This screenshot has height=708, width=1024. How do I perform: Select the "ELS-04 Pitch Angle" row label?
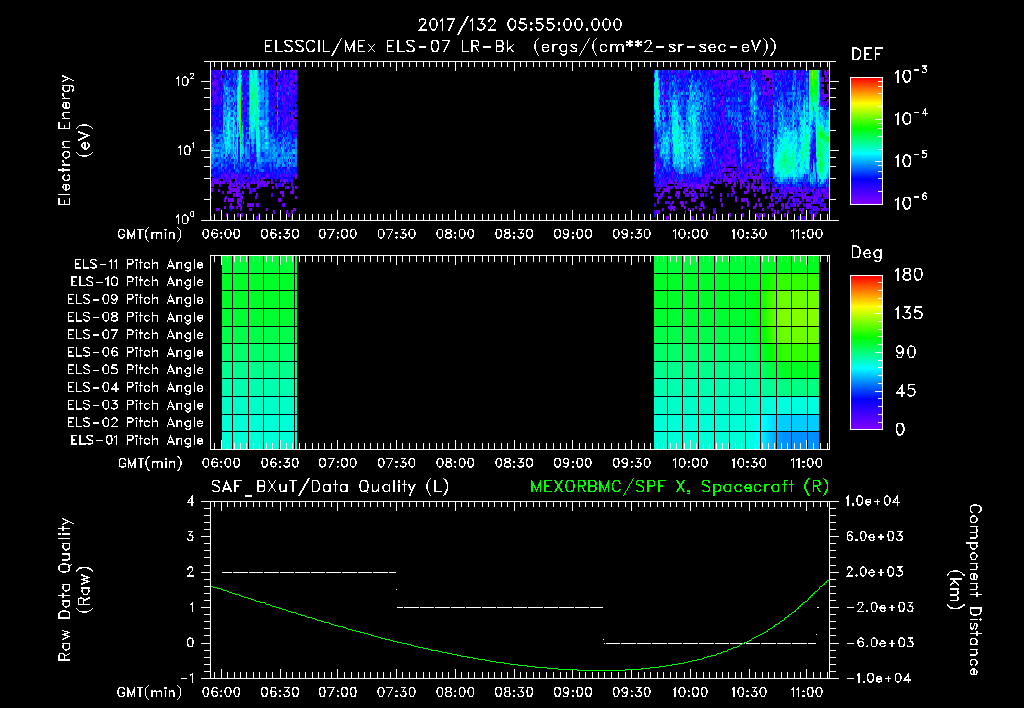tap(136, 388)
